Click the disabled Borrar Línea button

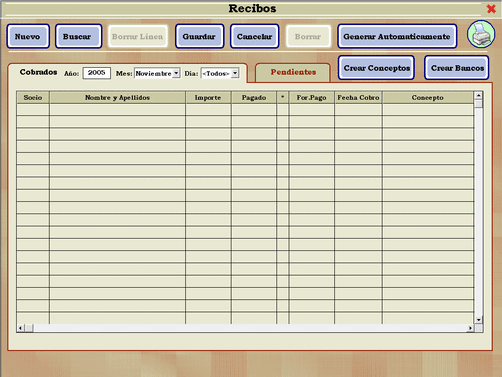(138, 36)
